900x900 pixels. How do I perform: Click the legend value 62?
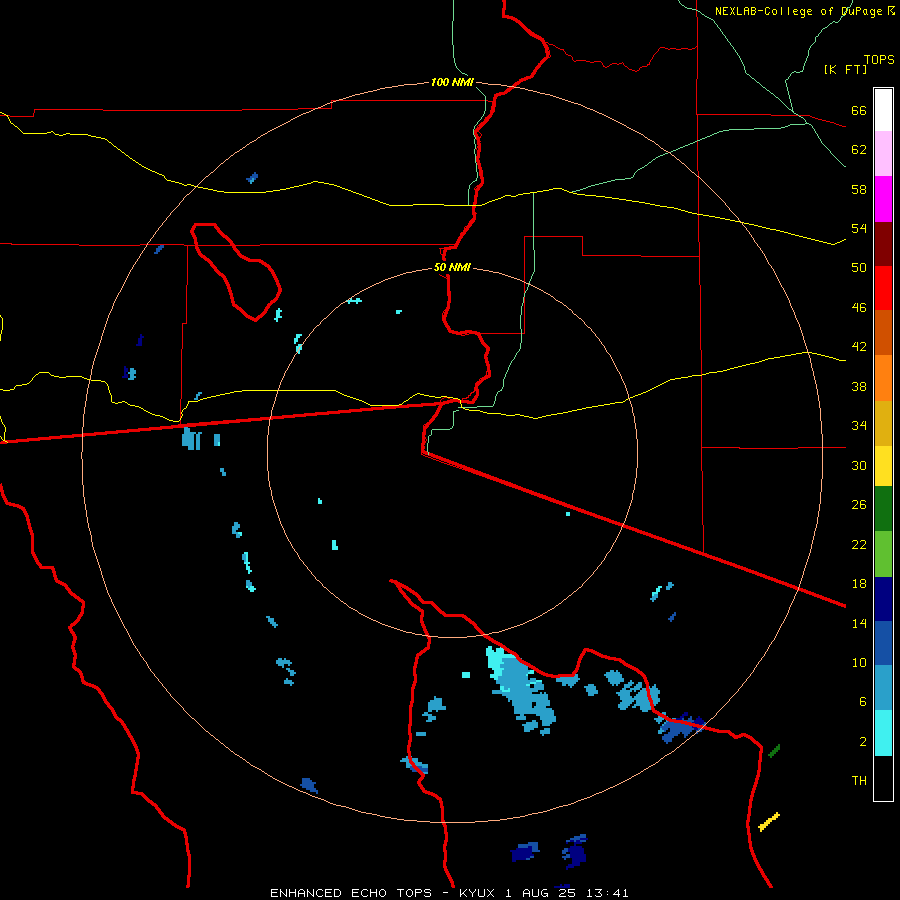(859, 149)
